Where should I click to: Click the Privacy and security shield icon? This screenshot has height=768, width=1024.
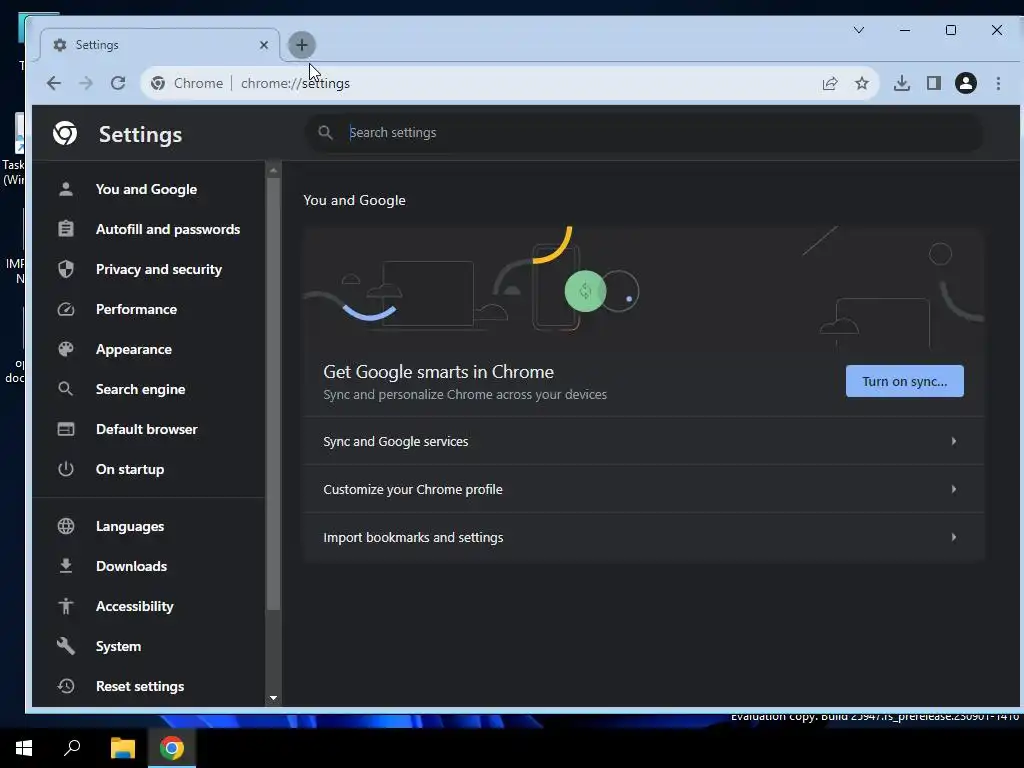65,269
